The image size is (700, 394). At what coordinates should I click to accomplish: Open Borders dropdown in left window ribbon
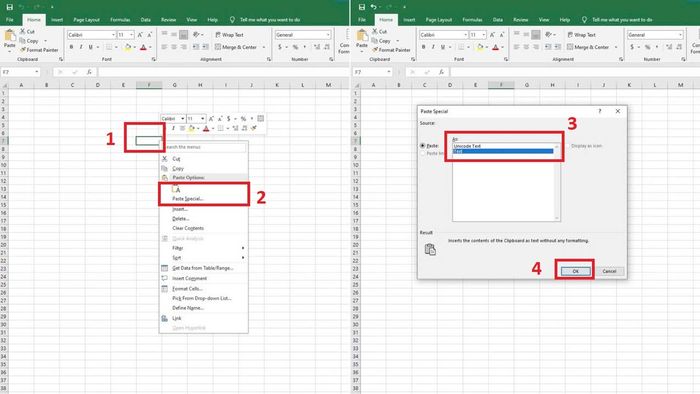(116, 47)
